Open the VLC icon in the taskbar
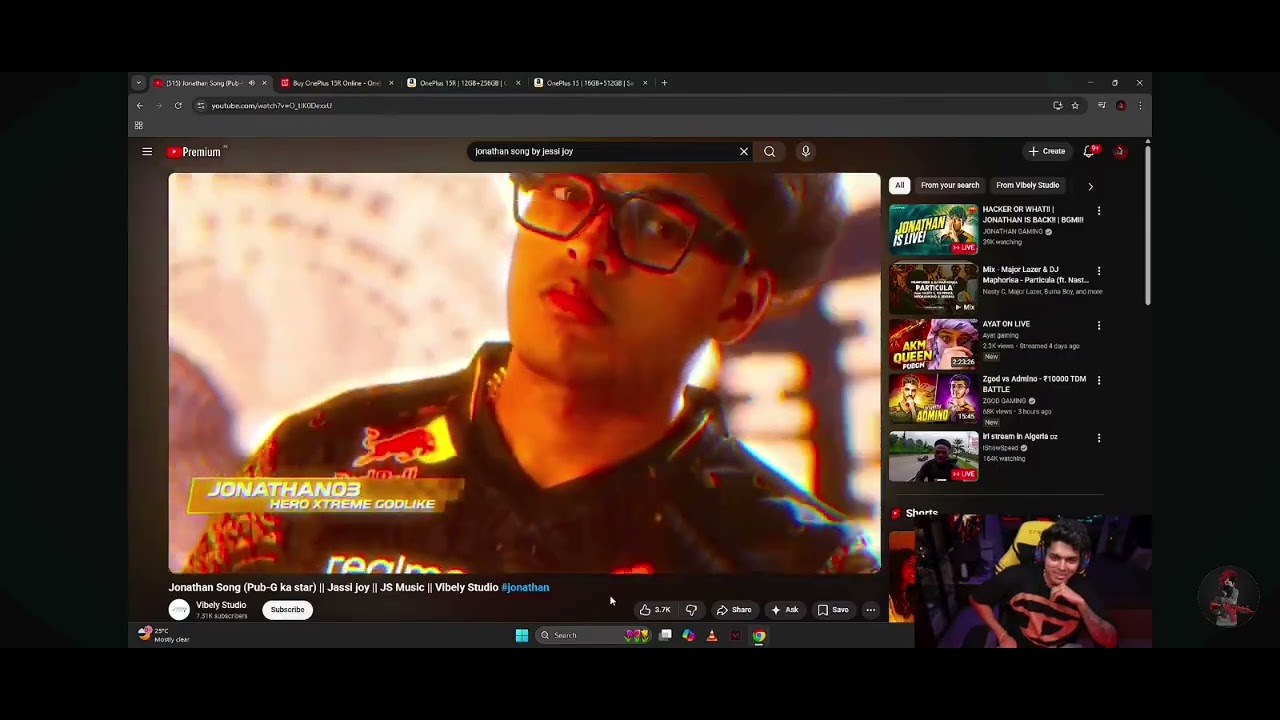 coord(712,636)
